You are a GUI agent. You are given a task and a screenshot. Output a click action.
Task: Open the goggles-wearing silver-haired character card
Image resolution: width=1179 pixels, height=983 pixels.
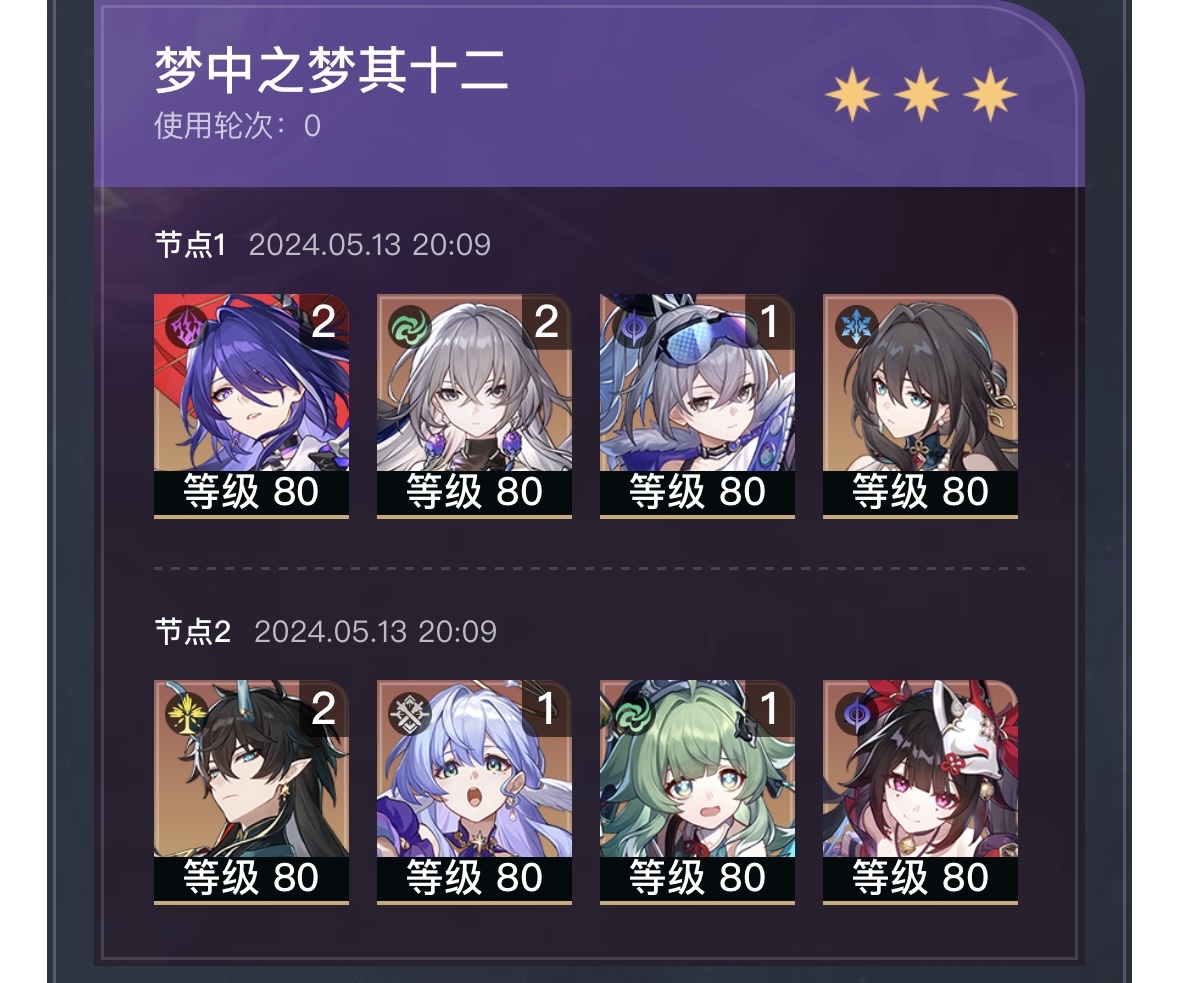coord(697,406)
